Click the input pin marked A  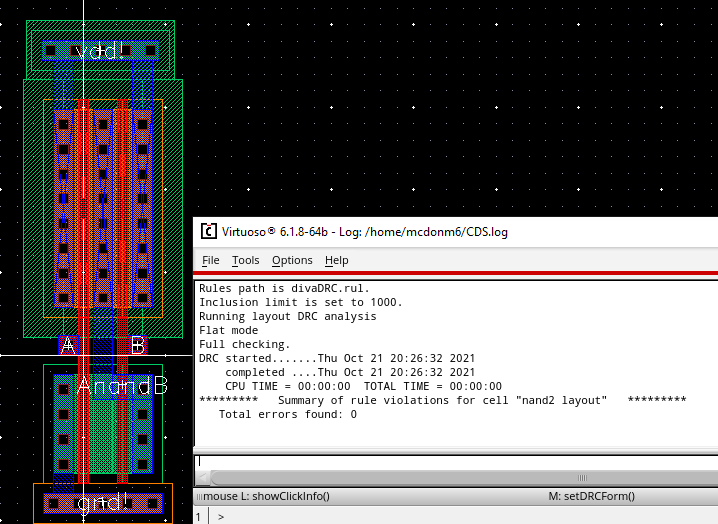click(x=68, y=346)
